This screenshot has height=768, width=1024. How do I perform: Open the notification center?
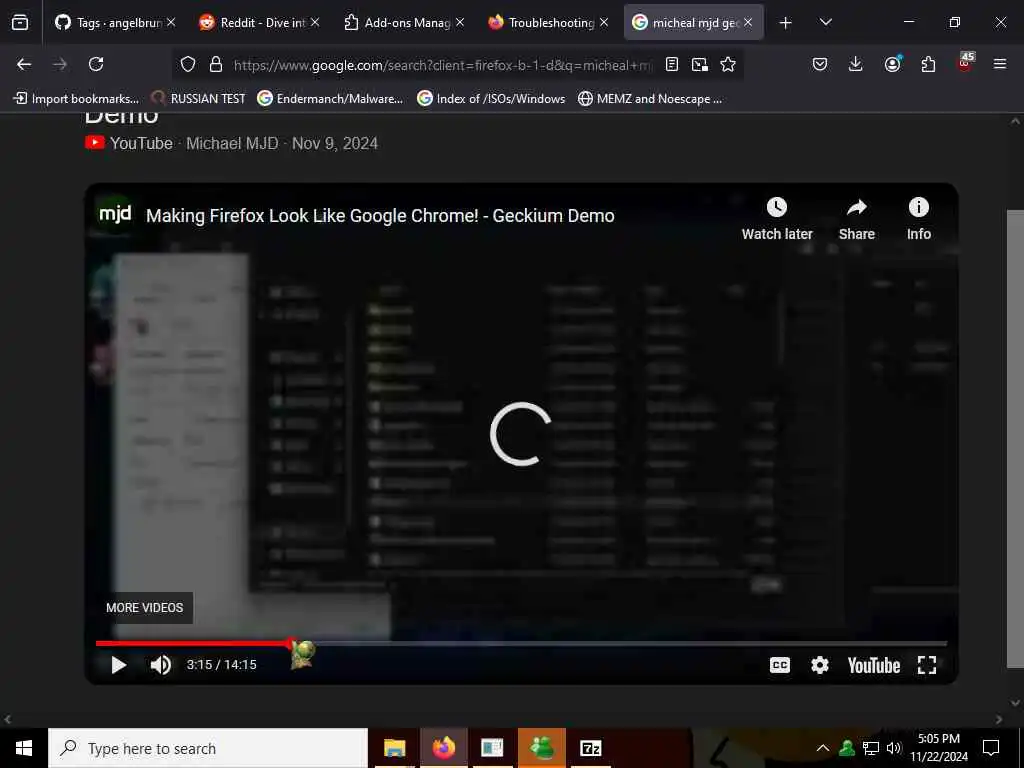[x=991, y=748]
